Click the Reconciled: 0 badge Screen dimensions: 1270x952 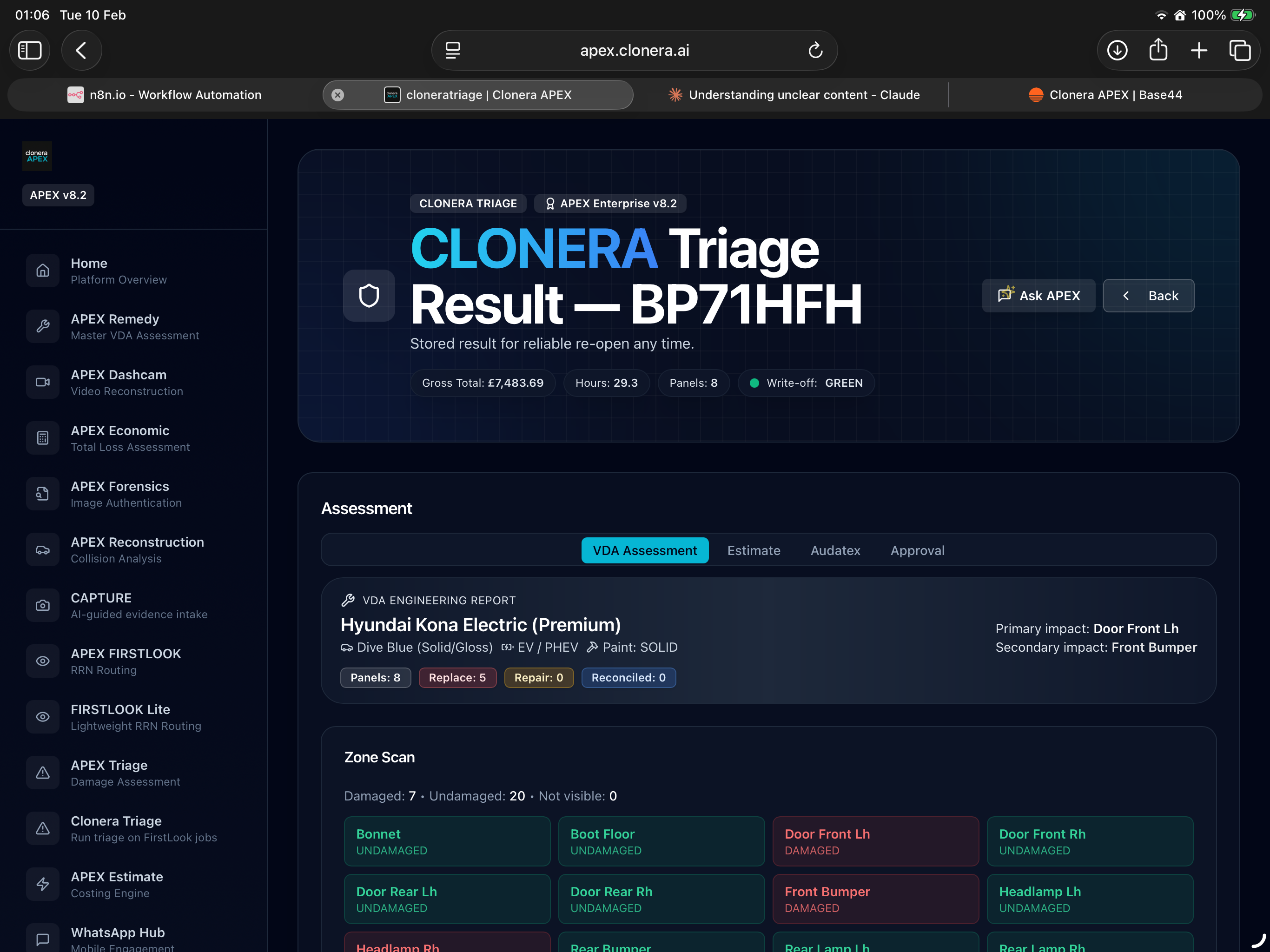click(628, 678)
